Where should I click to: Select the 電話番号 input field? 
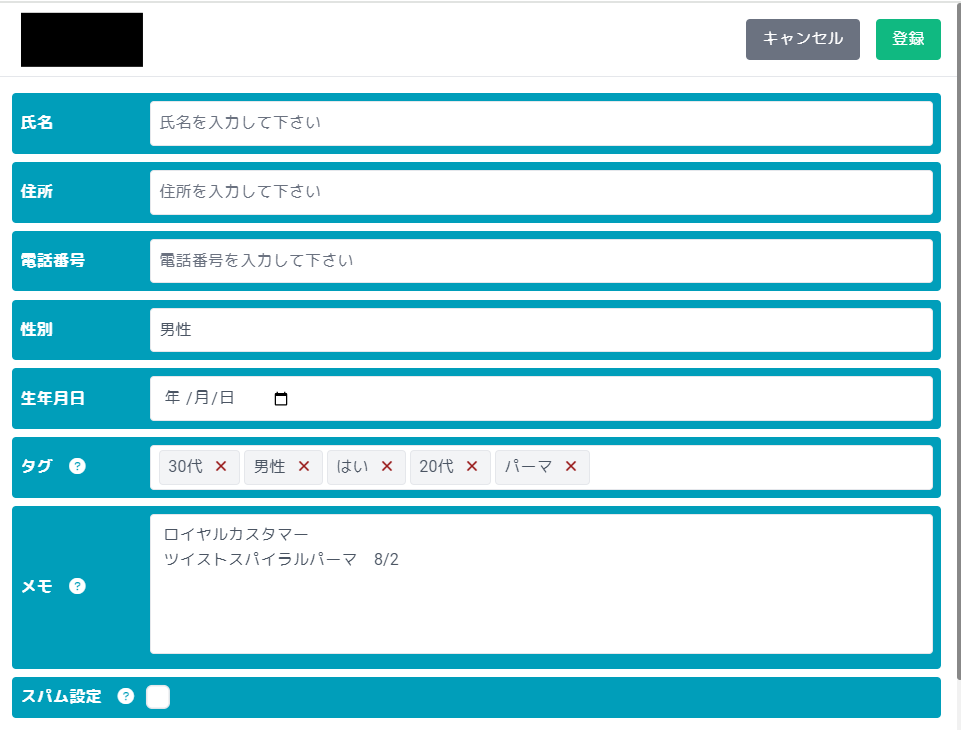tap(540, 260)
